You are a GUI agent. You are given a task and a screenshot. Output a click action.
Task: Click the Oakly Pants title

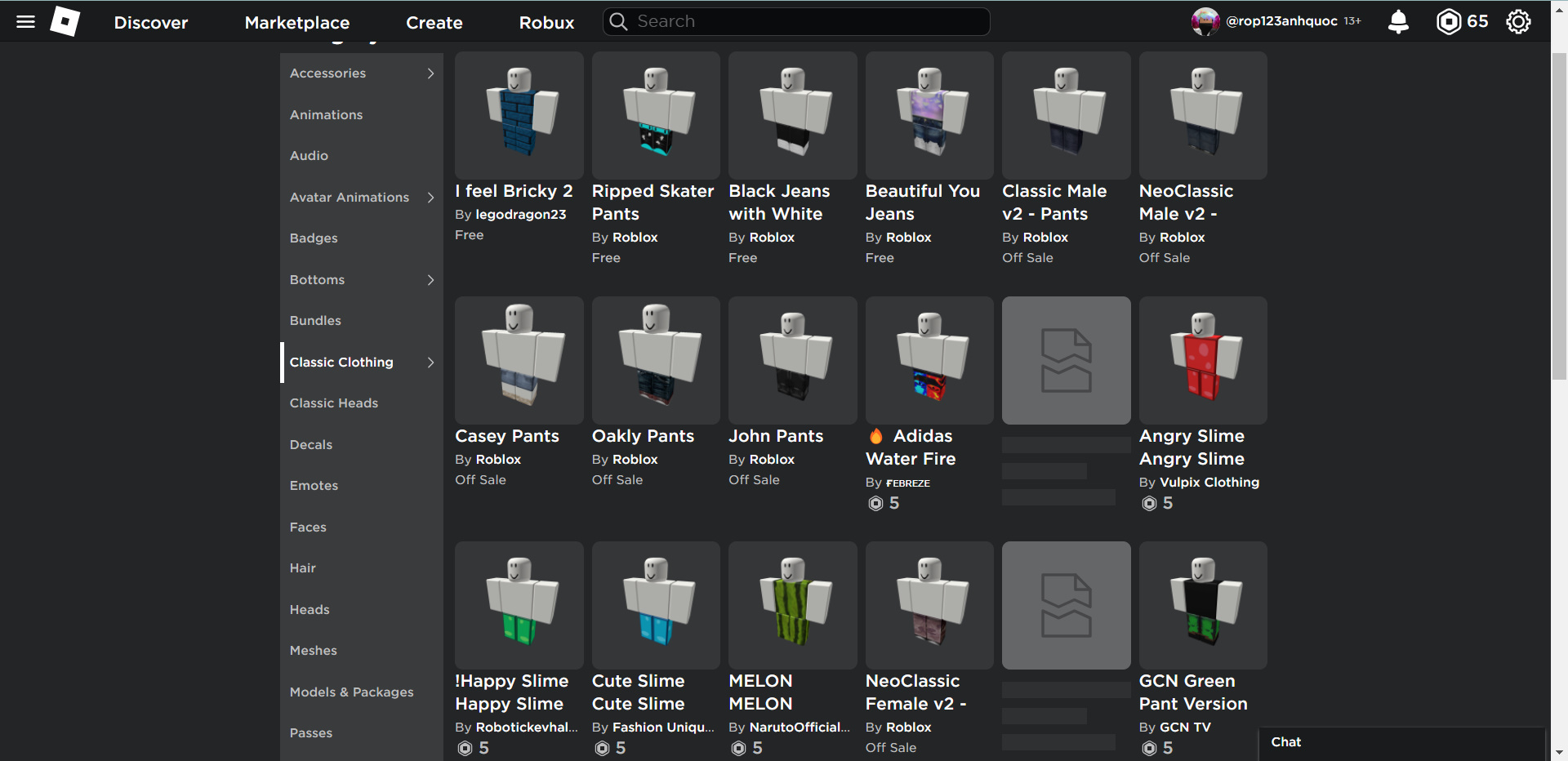coord(643,436)
